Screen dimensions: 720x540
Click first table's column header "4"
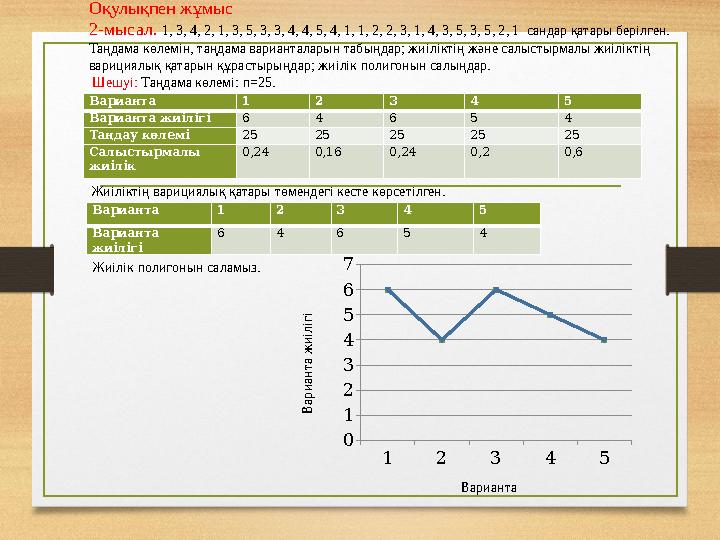[511, 101]
